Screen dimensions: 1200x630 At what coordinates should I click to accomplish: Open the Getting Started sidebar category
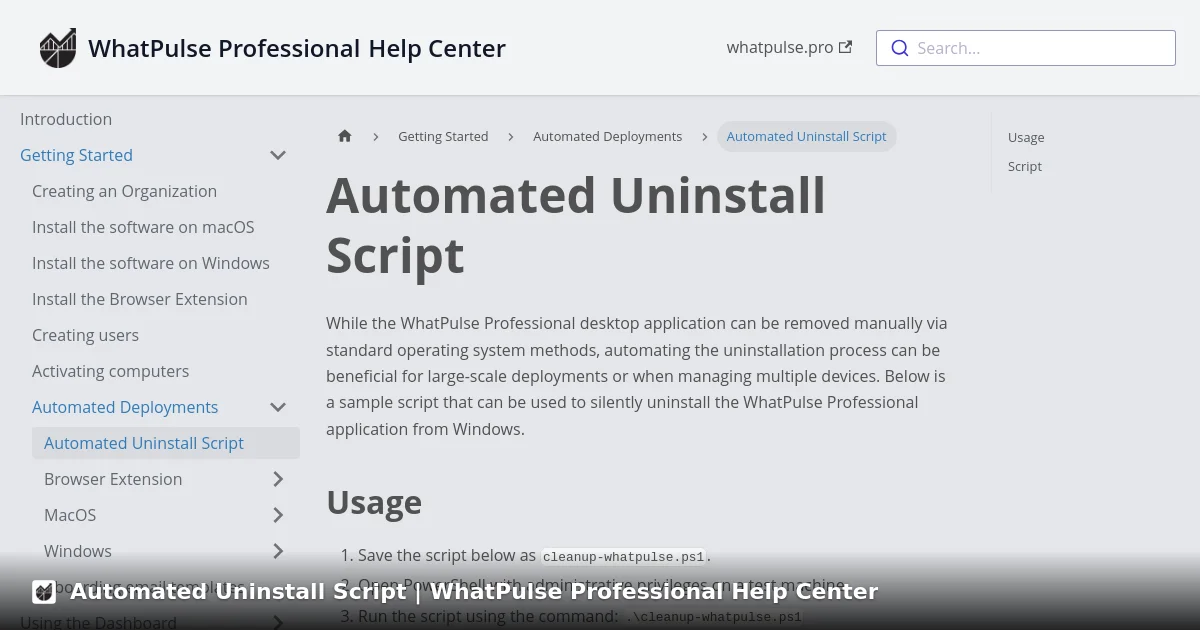point(76,155)
